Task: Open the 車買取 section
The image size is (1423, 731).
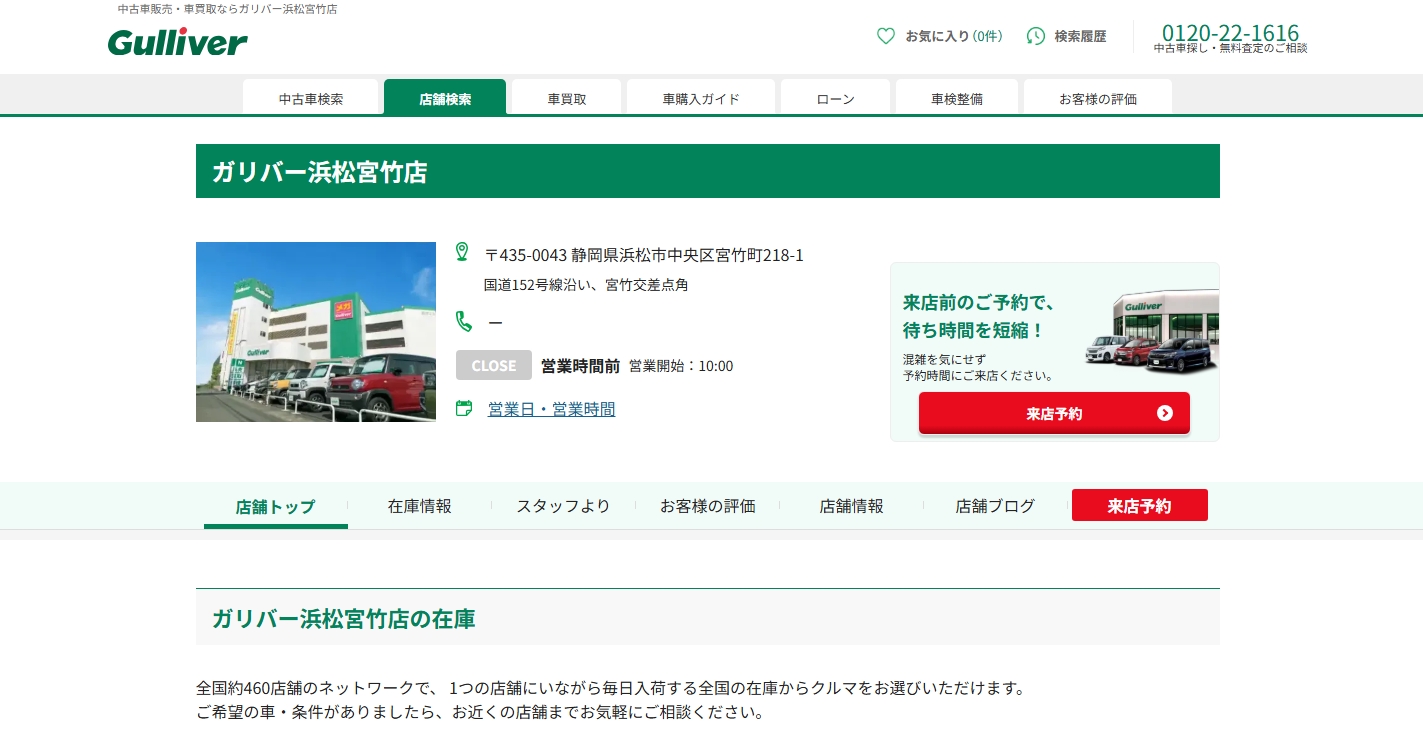Action: point(566,98)
